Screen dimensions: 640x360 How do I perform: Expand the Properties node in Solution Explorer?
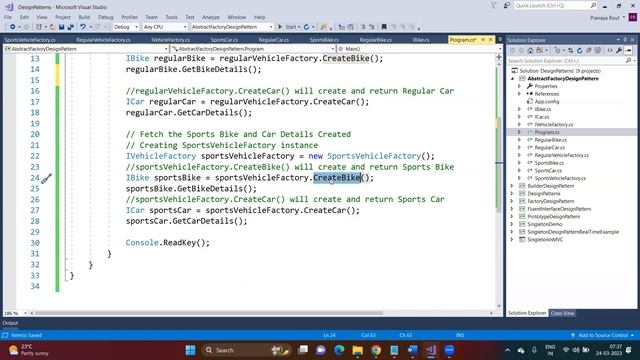[x=520, y=86]
